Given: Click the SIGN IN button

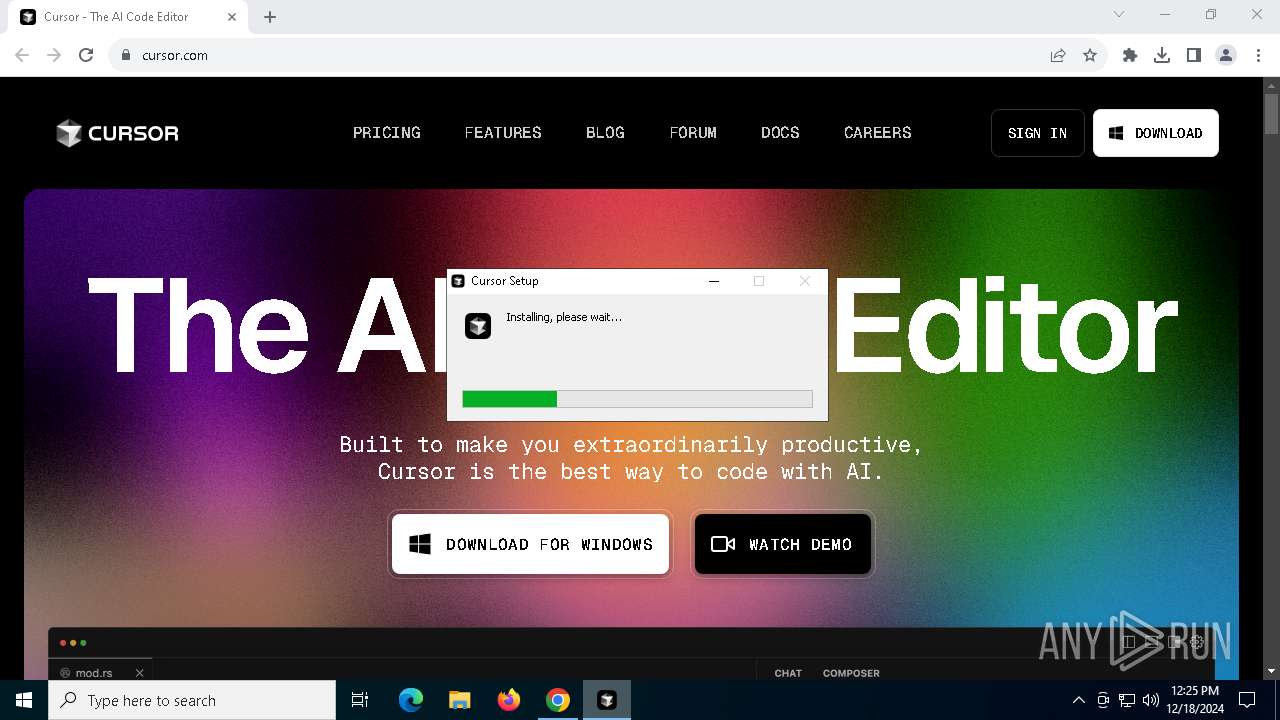Looking at the screenshot, I should 1038,133.
